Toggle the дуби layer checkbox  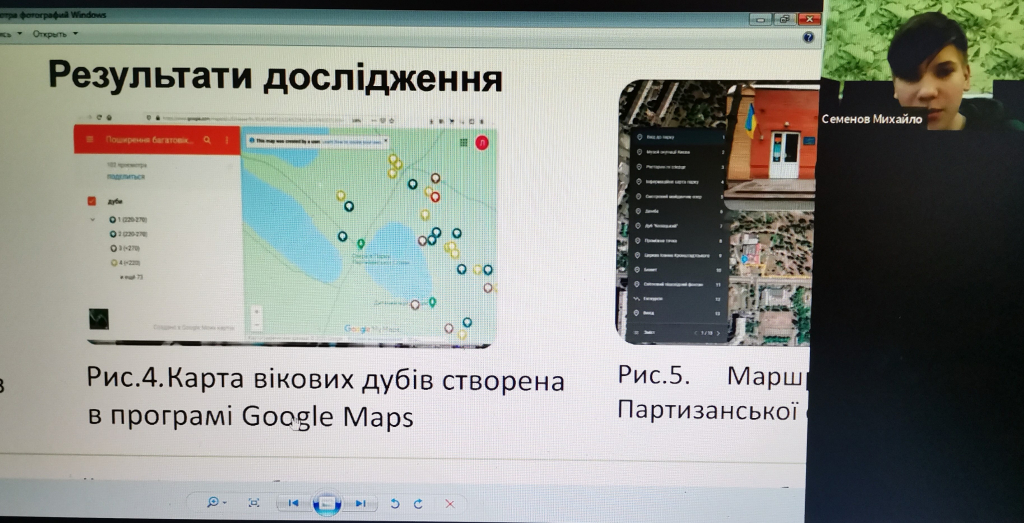coord(92,199)
